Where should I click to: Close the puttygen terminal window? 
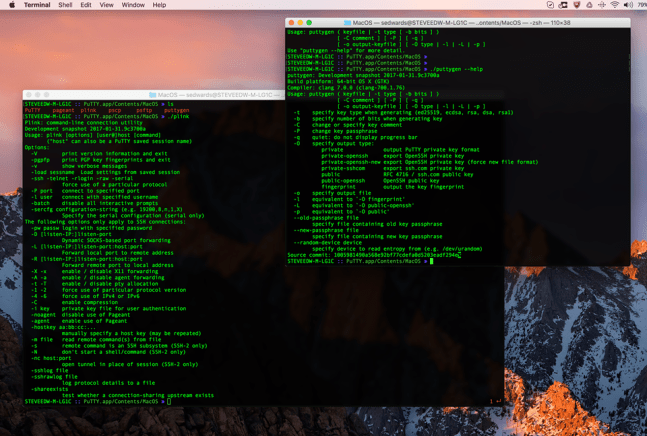[x=291, y=23]
